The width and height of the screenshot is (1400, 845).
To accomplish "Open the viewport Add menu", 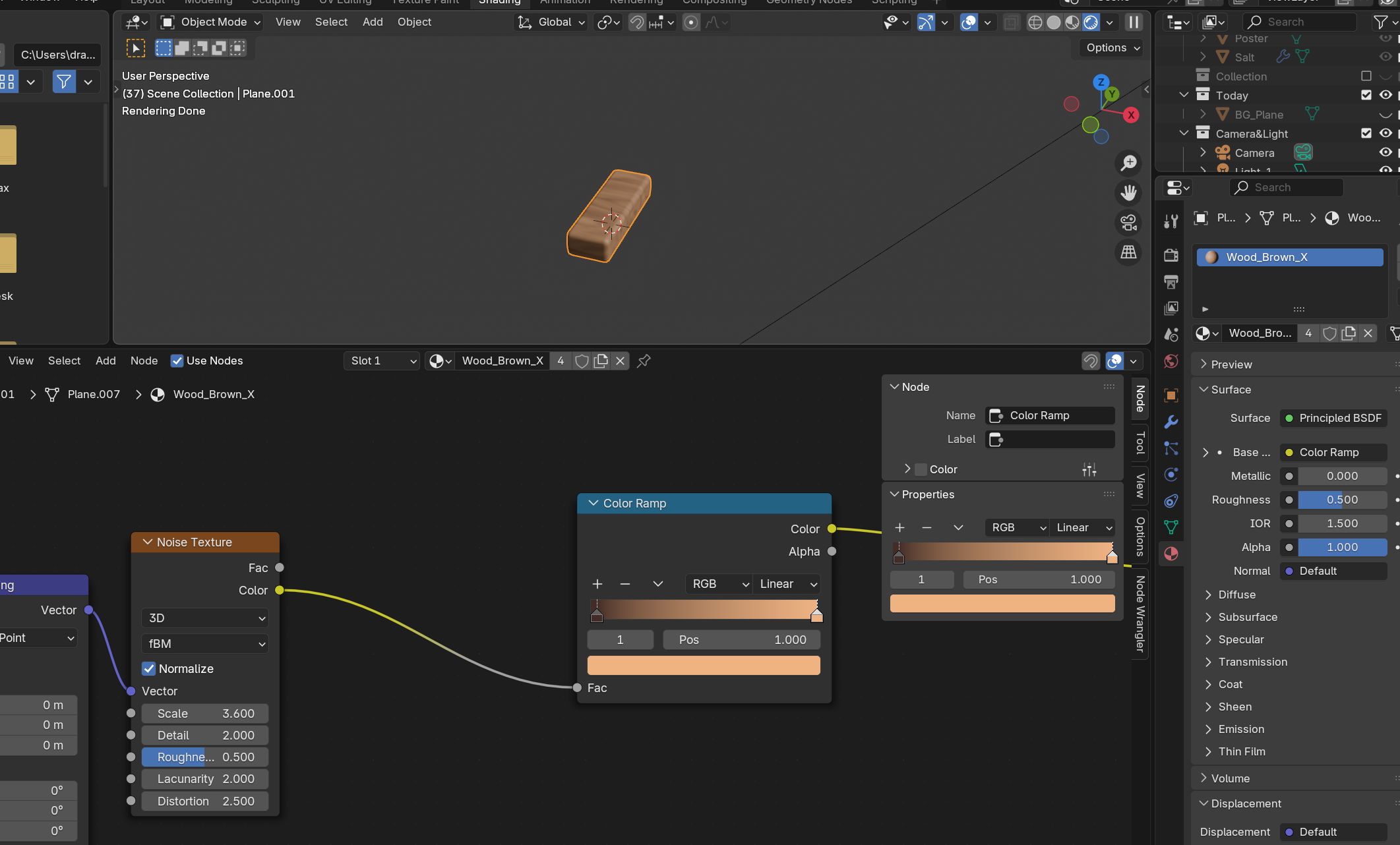I will (373, 22).
